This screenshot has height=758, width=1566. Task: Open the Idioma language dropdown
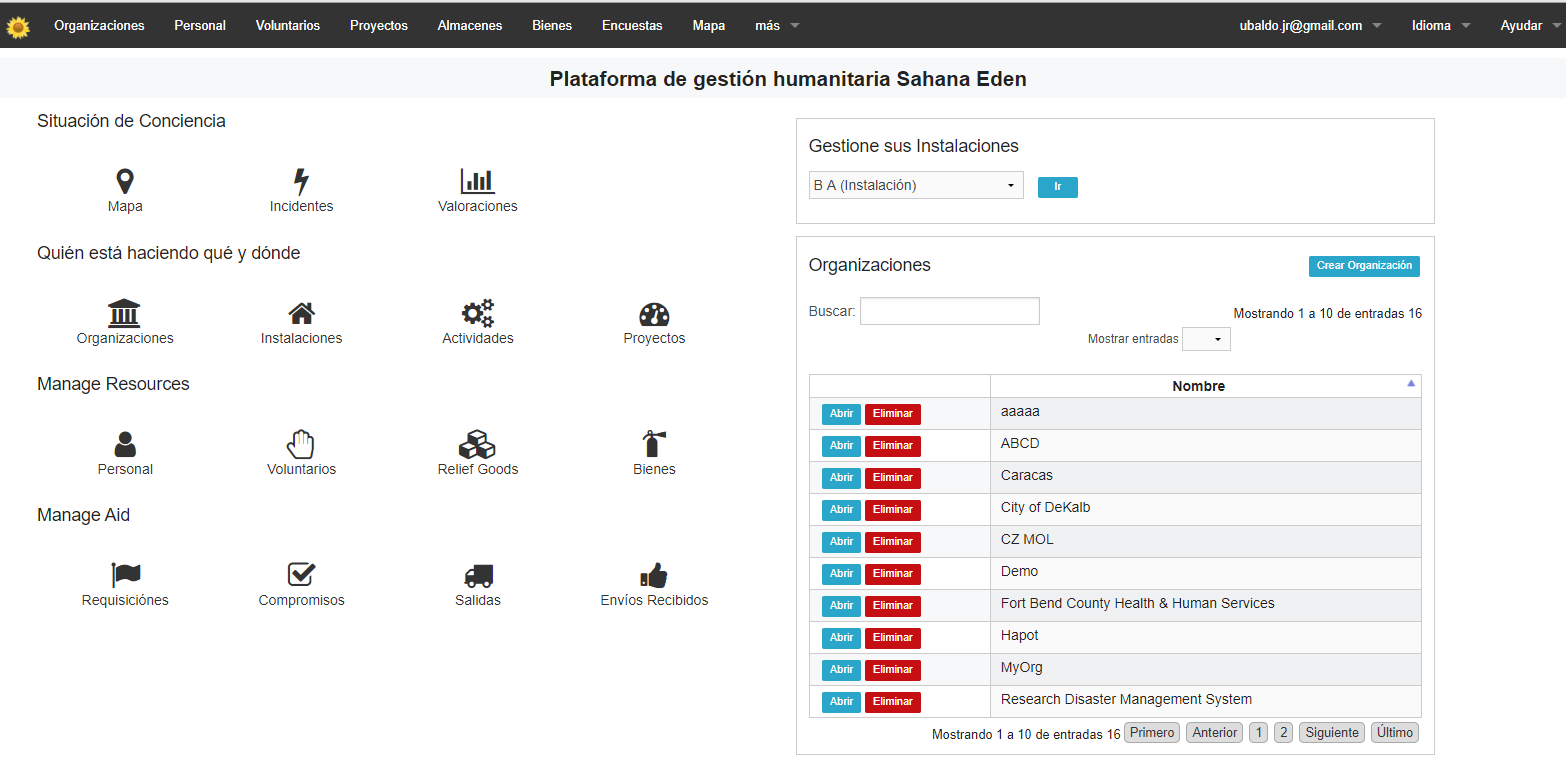[x=1441, y=26]
